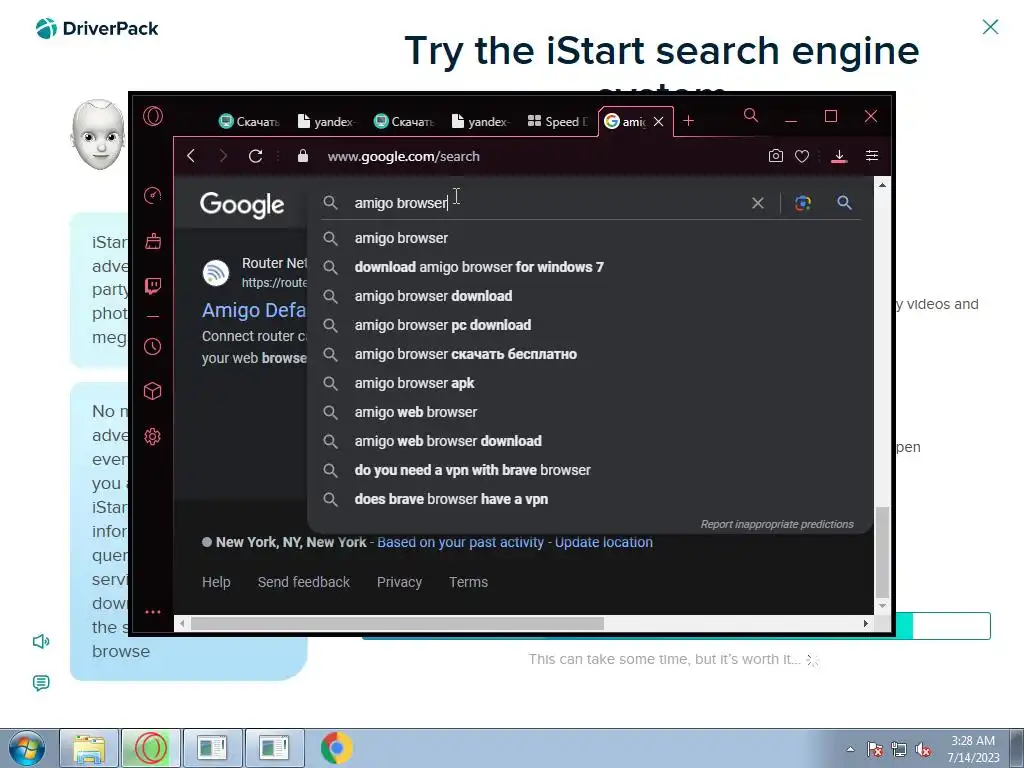Click the Opera GX logo menu icon

click(x=153, y=116)
